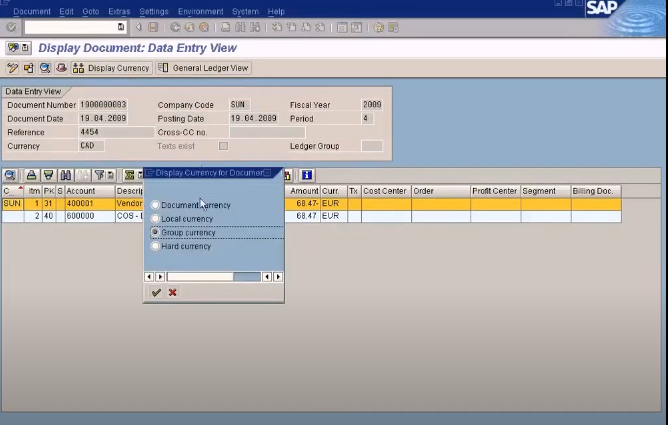Click the Sort Descending icon

coord(49,175)
